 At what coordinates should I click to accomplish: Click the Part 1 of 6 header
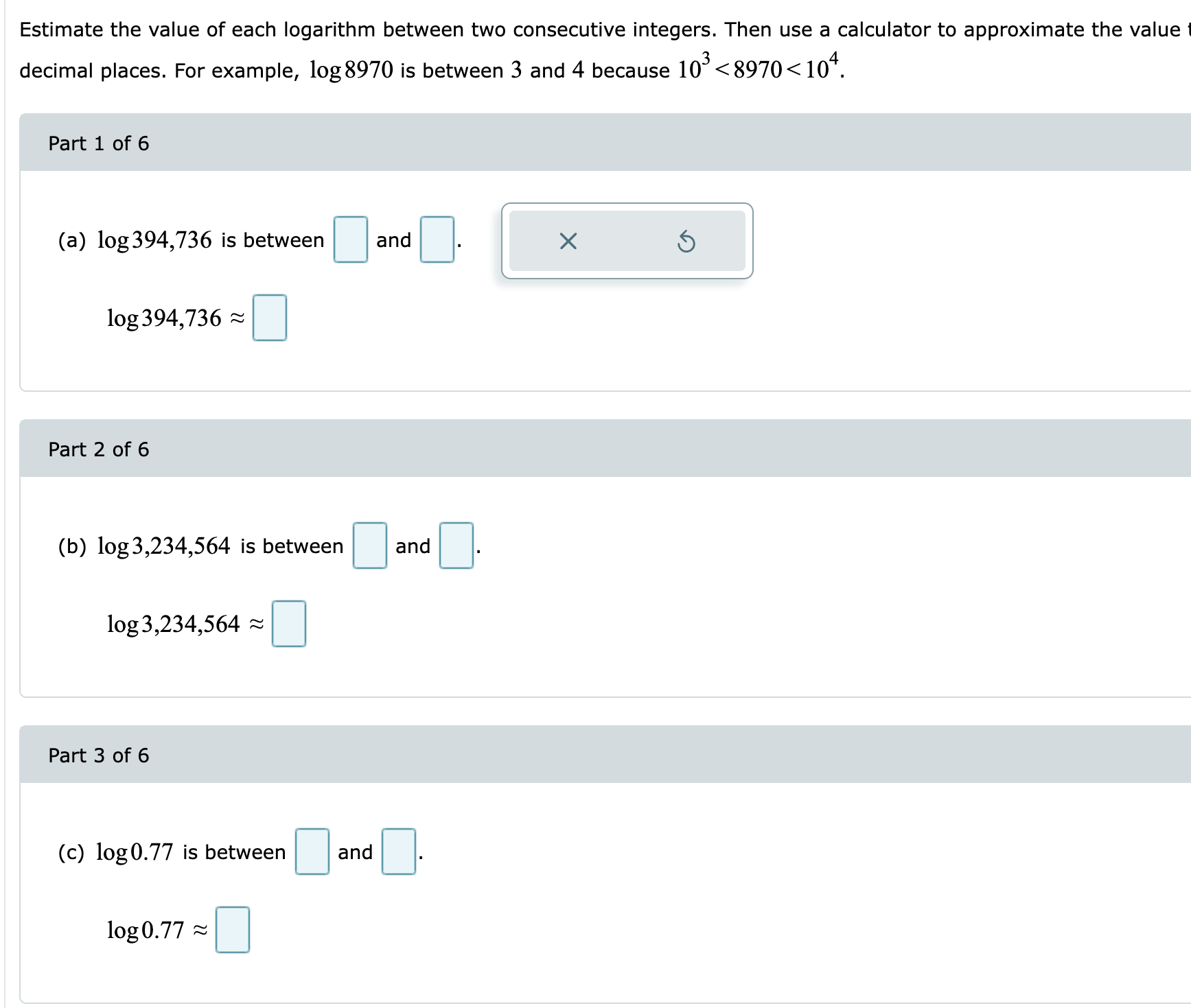coord(99,143)
